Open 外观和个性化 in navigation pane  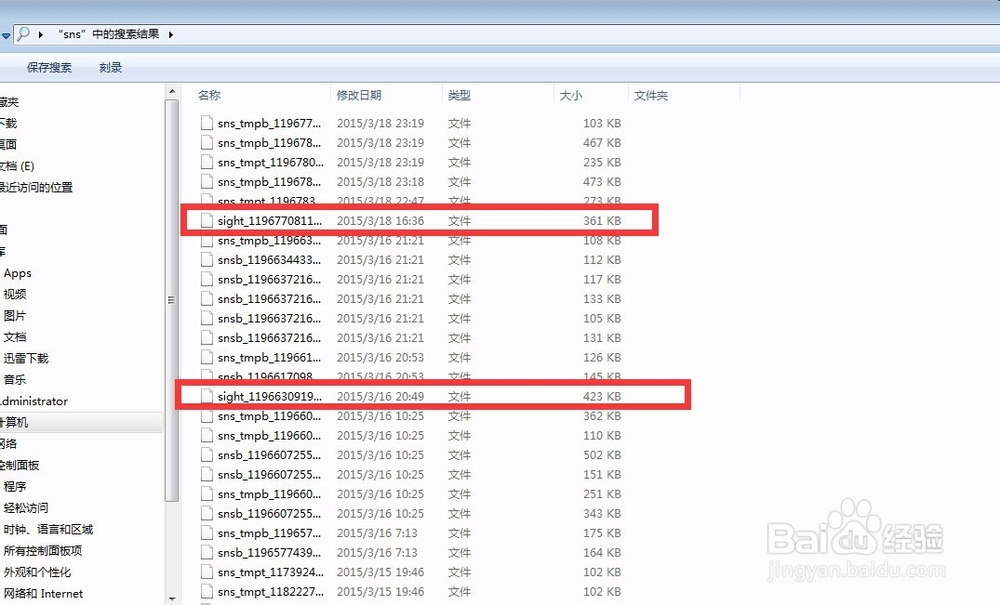point(37,572)
